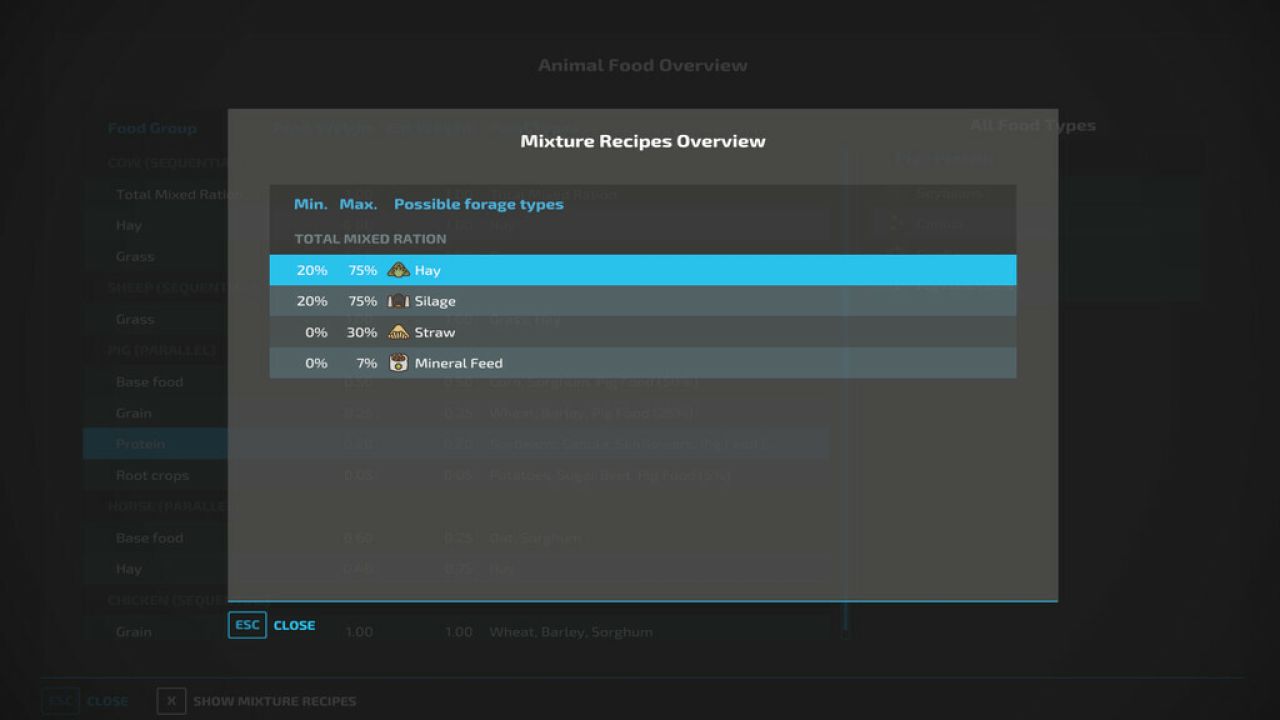Click the ESC key icon in the dialog
The width and height of the screenshot is (1280, 720).
pos(247,624)
